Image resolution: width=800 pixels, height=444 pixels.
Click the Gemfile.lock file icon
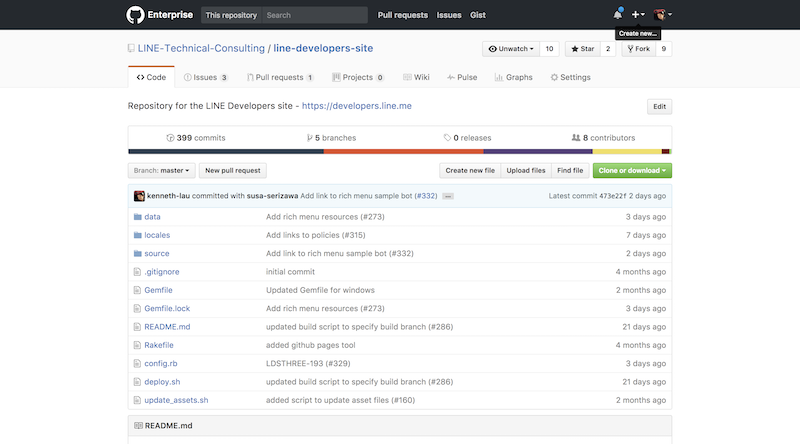tap(137, 309)
